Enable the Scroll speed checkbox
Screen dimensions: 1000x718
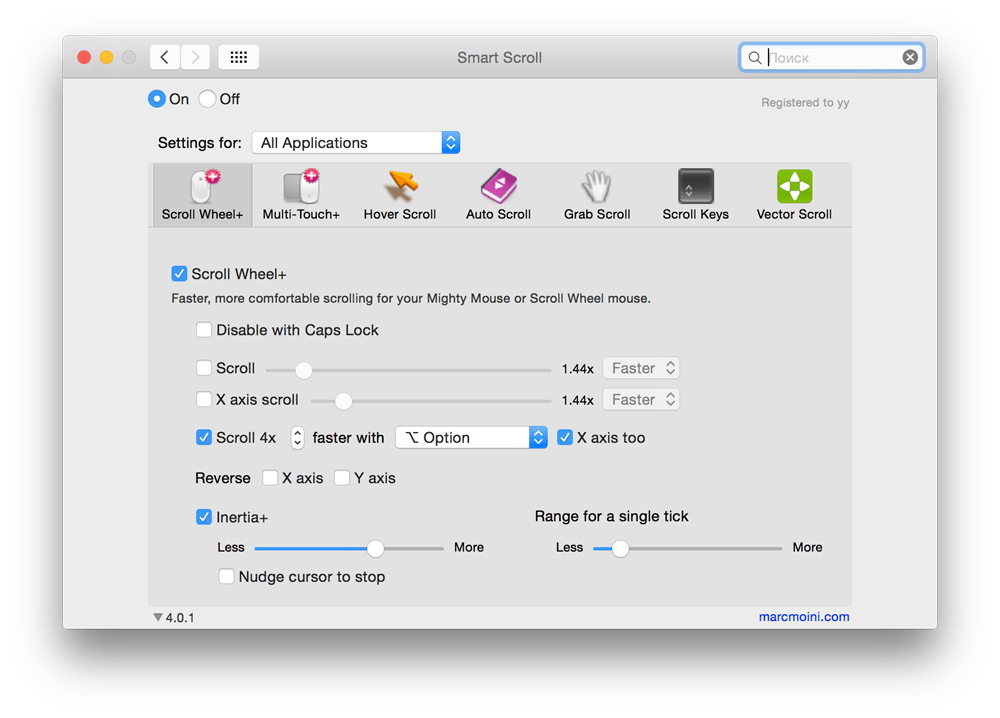[203, 368]
